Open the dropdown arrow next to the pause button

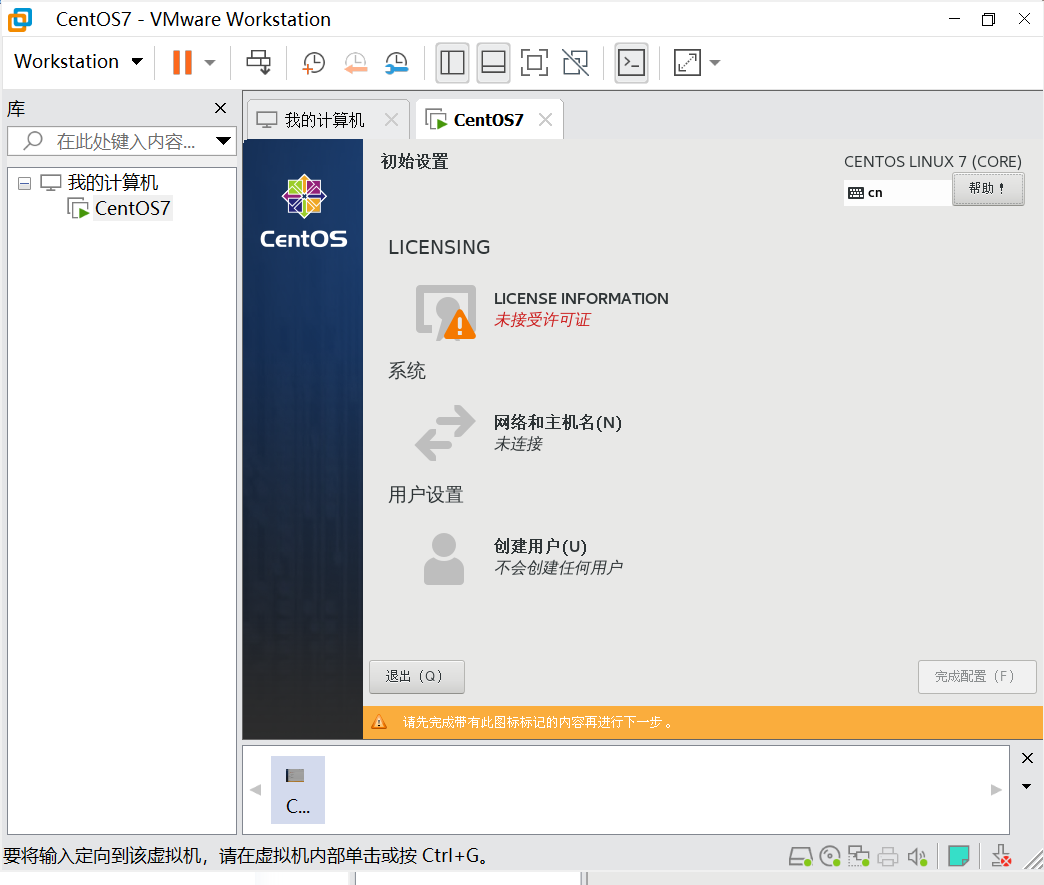point(210,63)
